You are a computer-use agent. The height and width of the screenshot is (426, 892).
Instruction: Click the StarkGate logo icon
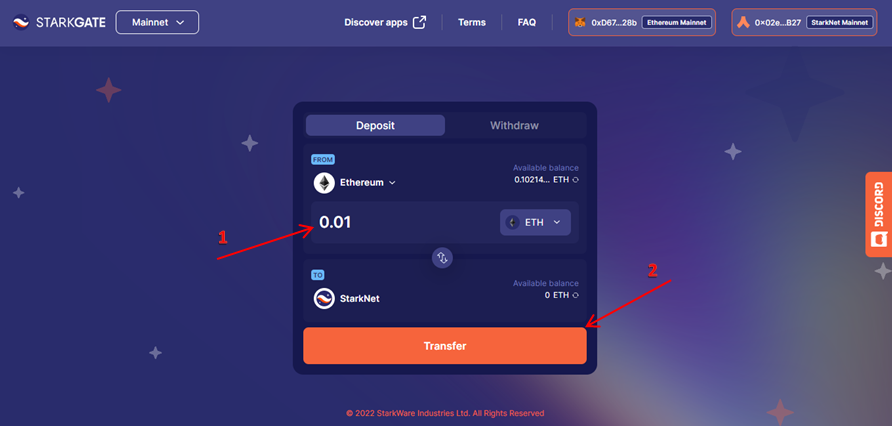pos(21,22)
